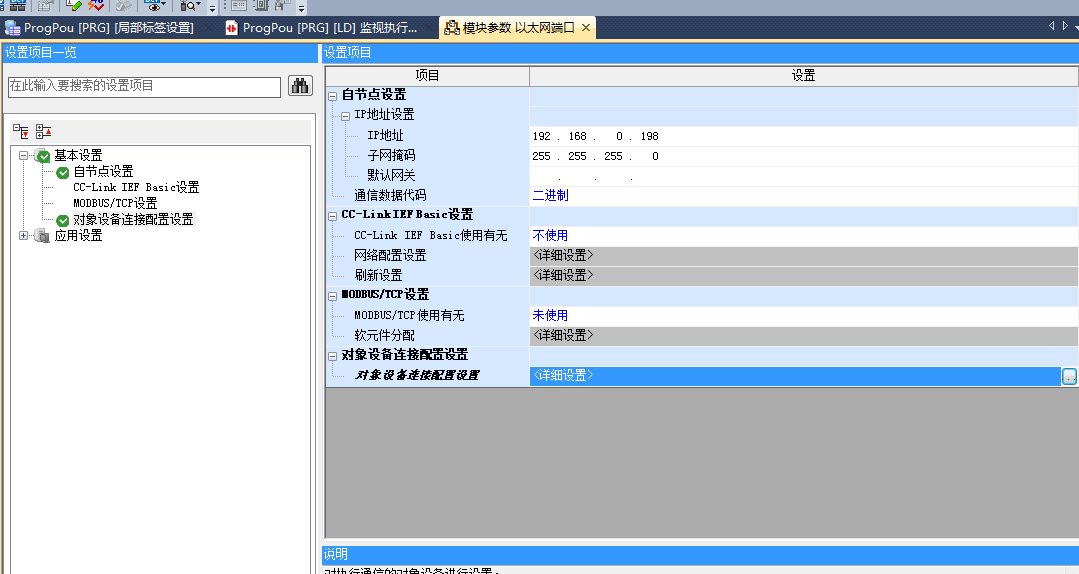This screenshot has height=574, width=1079.
Task: Click the settings item search input box
Action: click(x=144, y=87)
